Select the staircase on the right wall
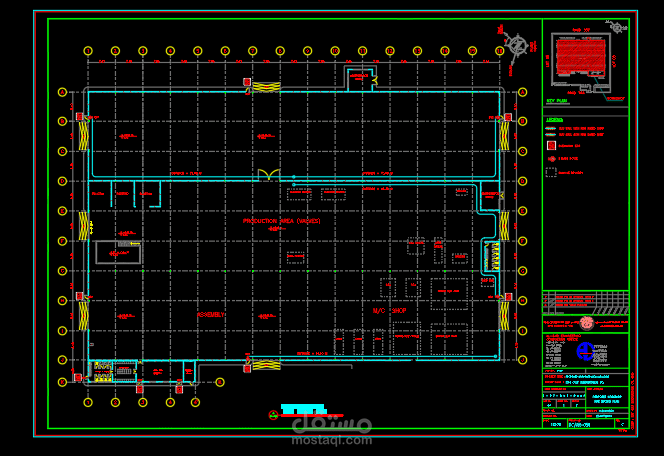The width and height of the screenshot is (664, 456). click(492, 256)
